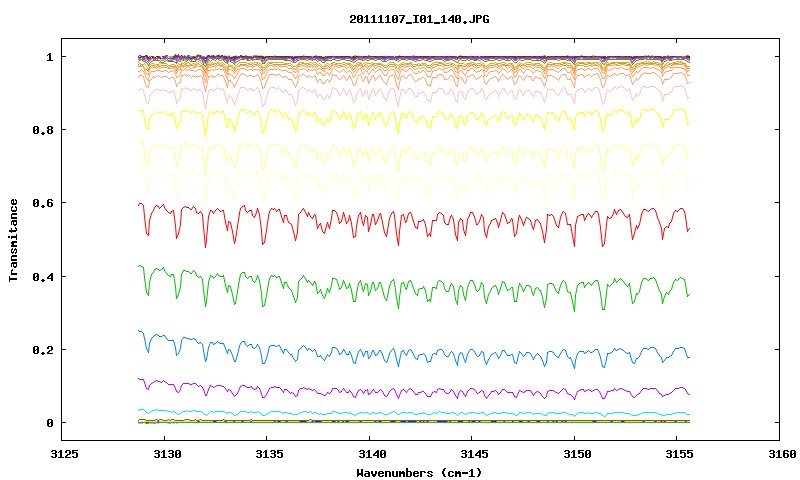Click x-axis tick label 3140
The height and width of the screenshot is (480, 800).
[371, 454]
